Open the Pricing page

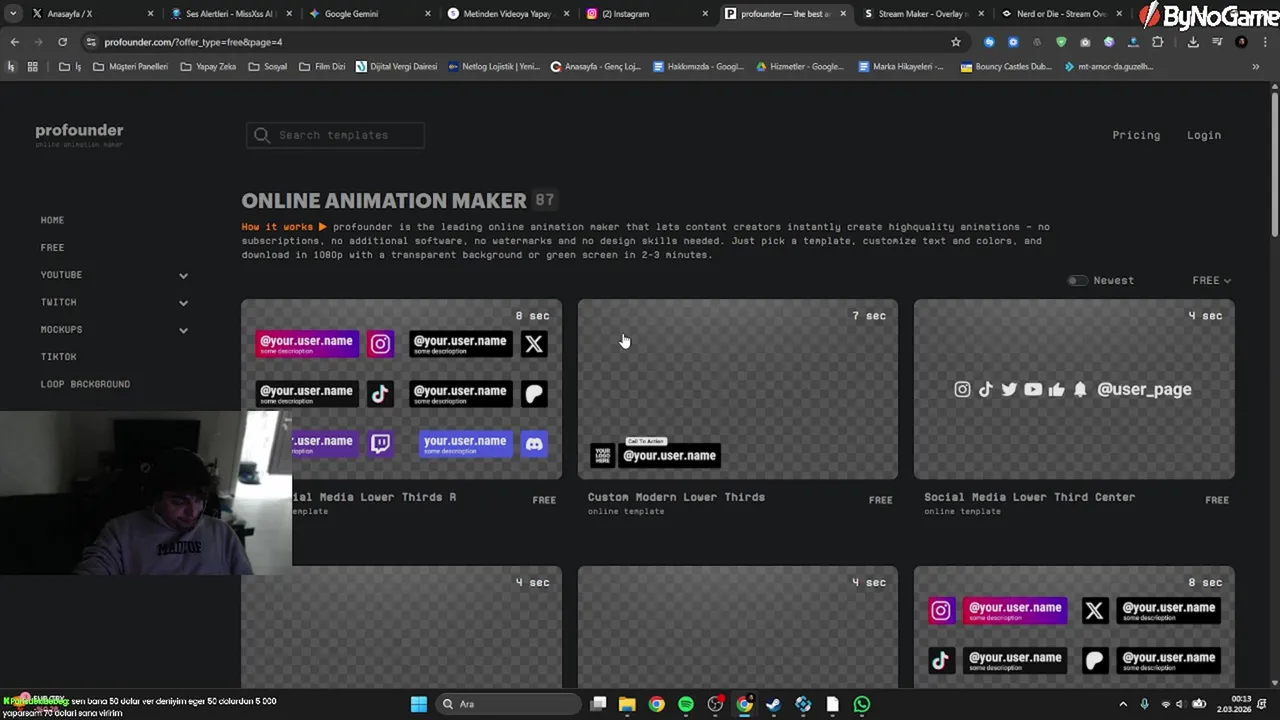[1136, 135]
